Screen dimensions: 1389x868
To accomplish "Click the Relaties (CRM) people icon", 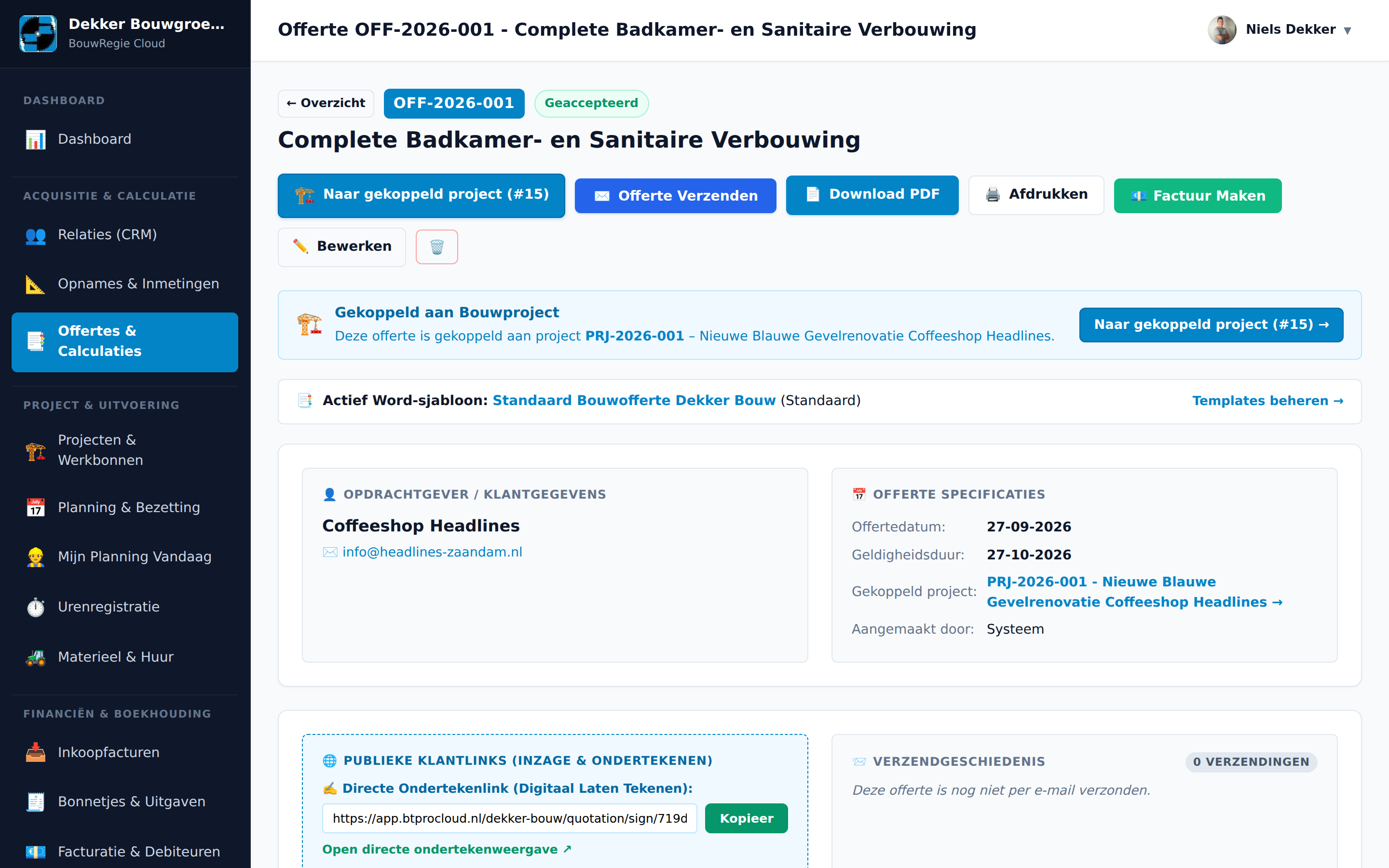I will (x=36, y=235).
